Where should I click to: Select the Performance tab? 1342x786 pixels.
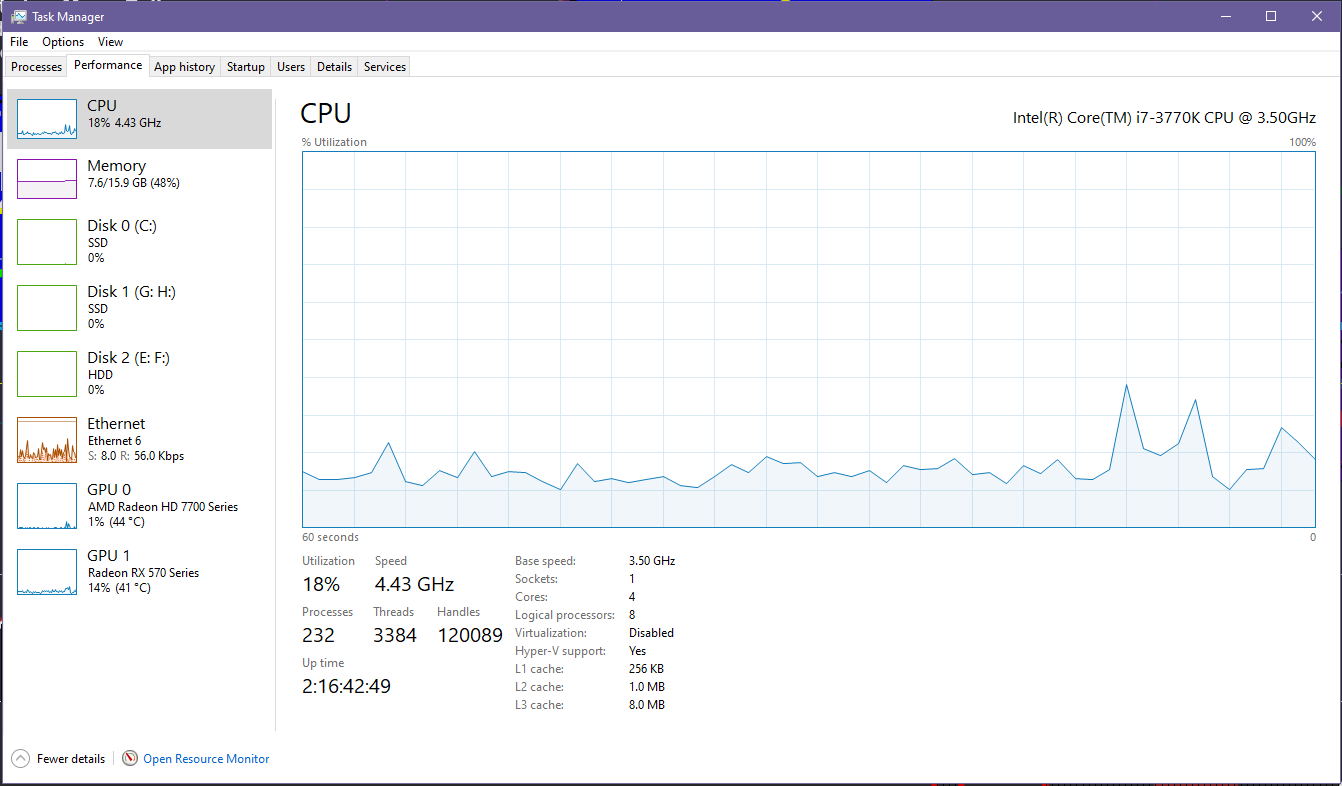(x=108, y=65)
